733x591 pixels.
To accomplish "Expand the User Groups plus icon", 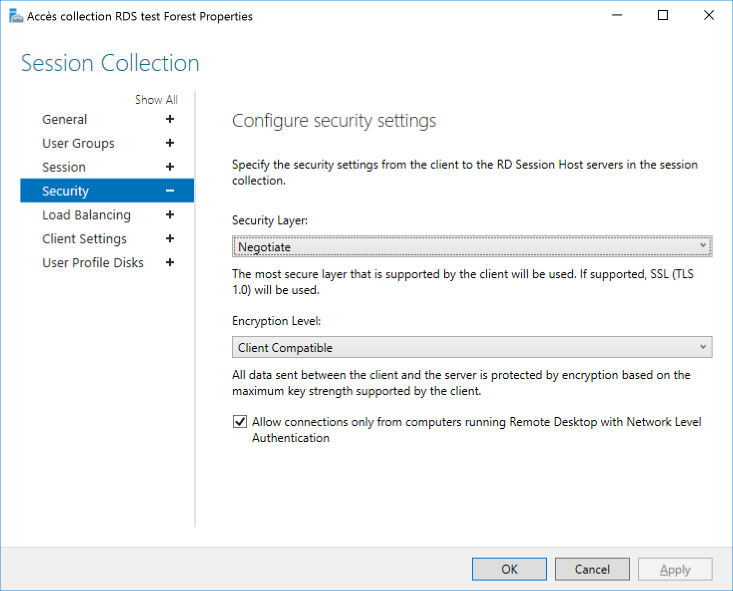I will pyautogui.click(x=170, y=143).
